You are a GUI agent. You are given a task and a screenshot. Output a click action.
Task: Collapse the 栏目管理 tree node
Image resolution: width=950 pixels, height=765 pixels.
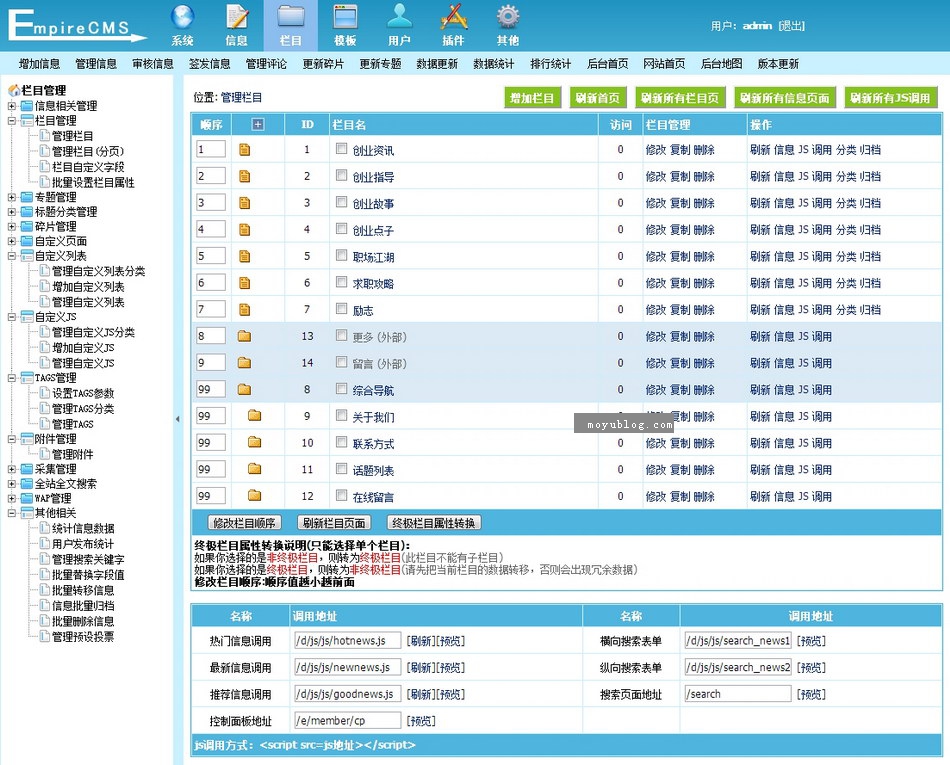[12, 121]
